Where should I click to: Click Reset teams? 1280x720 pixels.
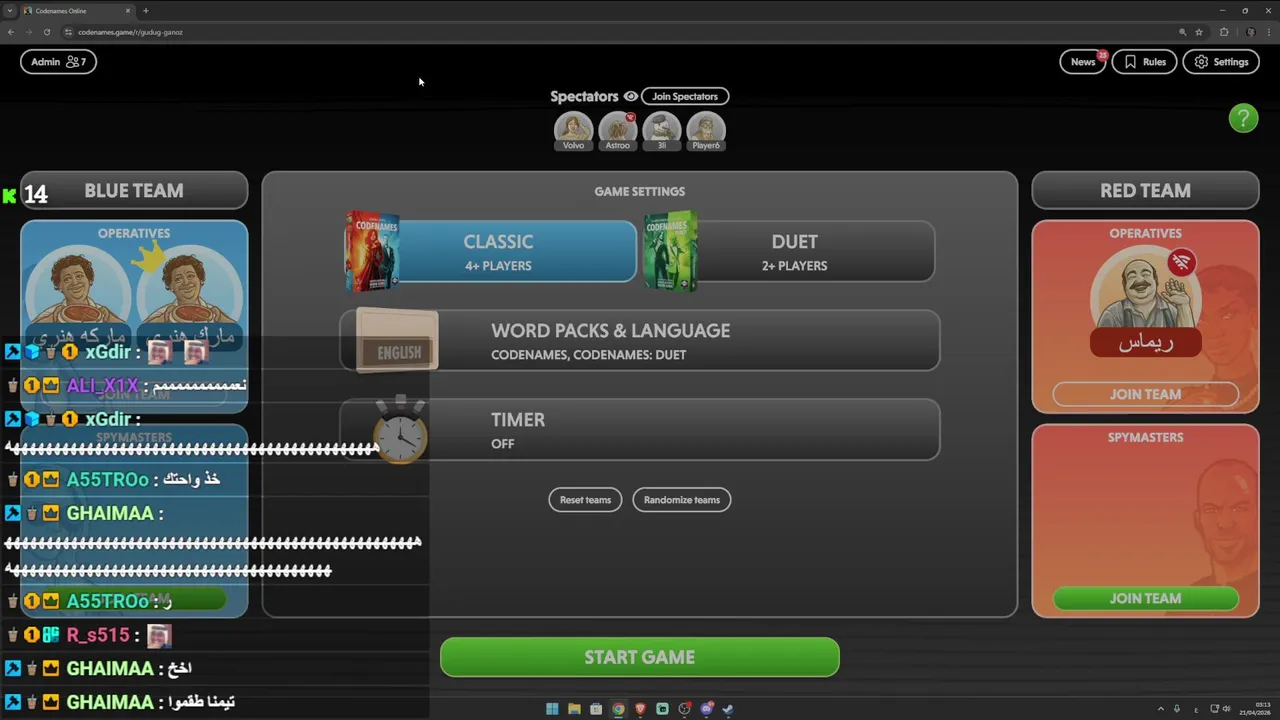pos(585,500)
